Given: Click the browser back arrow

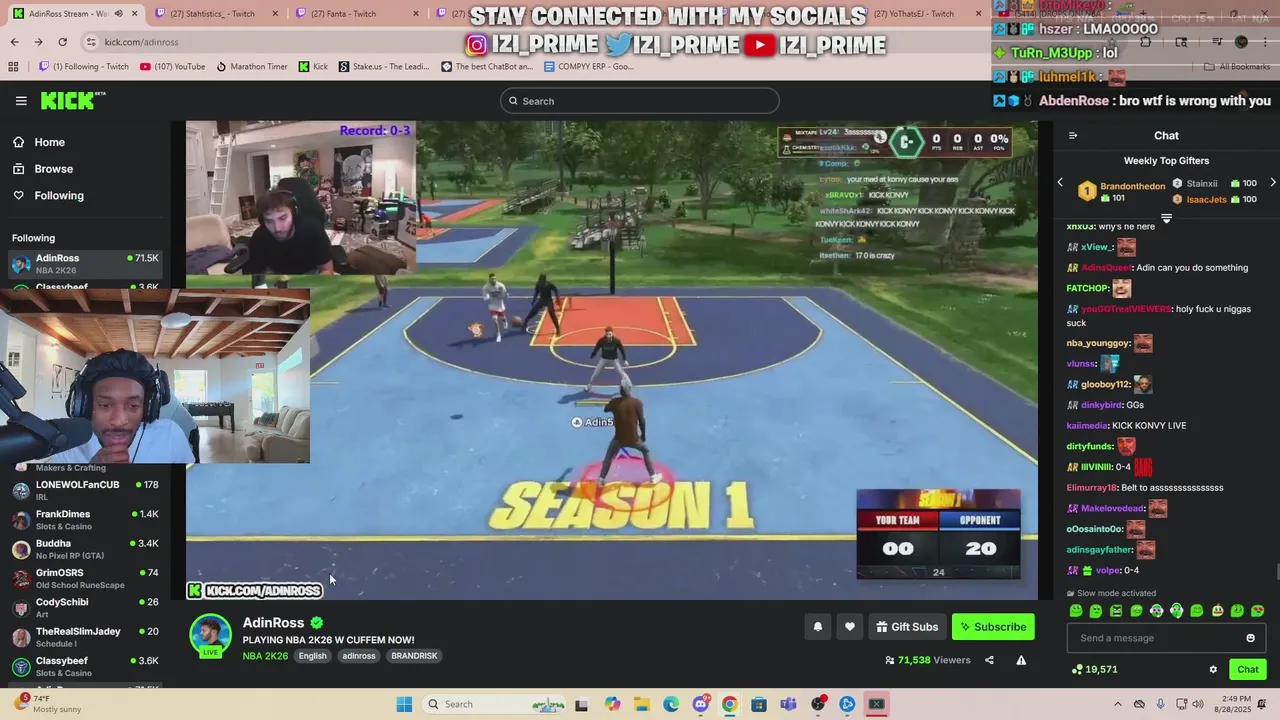Looking at the screenshot, I should point(14,42).
